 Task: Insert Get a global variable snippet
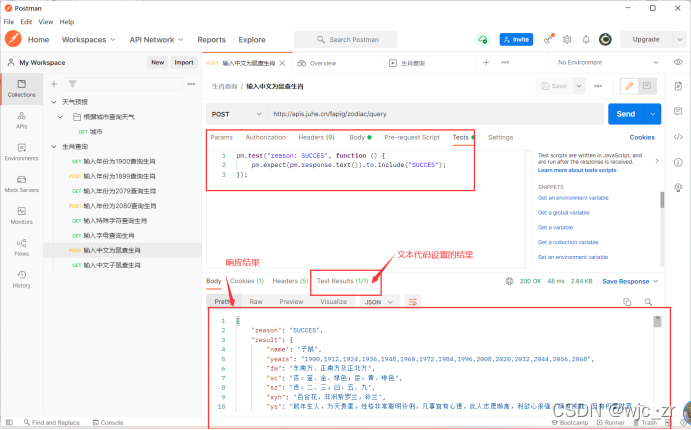[x=564, y=213]
